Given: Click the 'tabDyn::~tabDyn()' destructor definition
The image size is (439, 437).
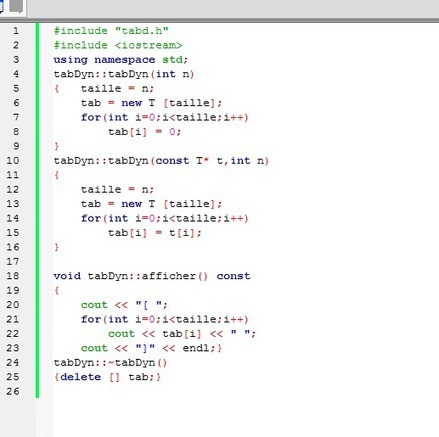Looking at the screenshot, I should [110, 362].
